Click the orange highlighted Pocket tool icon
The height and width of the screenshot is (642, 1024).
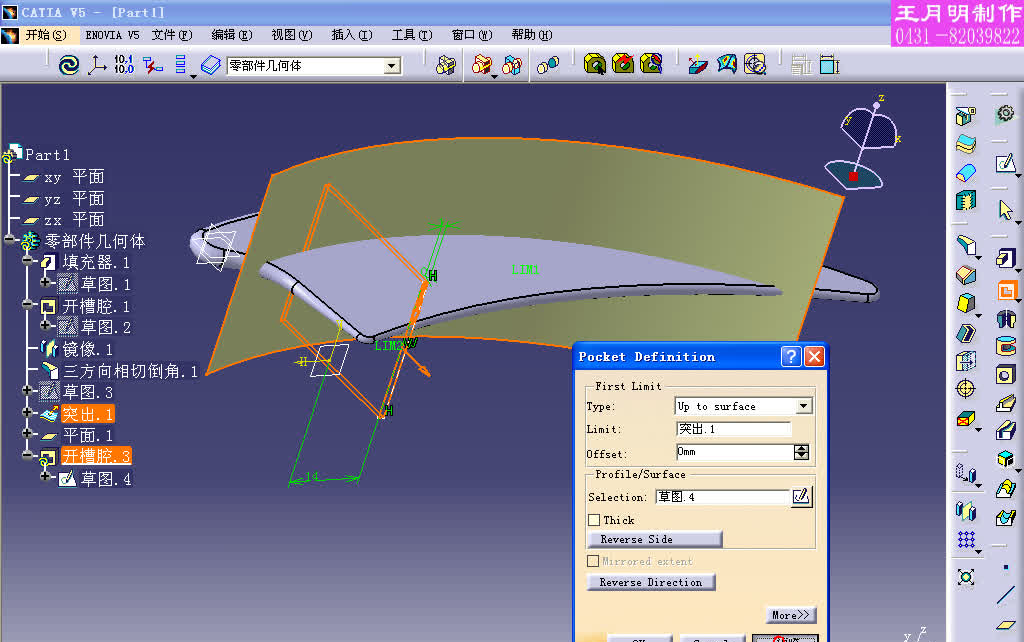1006,290
